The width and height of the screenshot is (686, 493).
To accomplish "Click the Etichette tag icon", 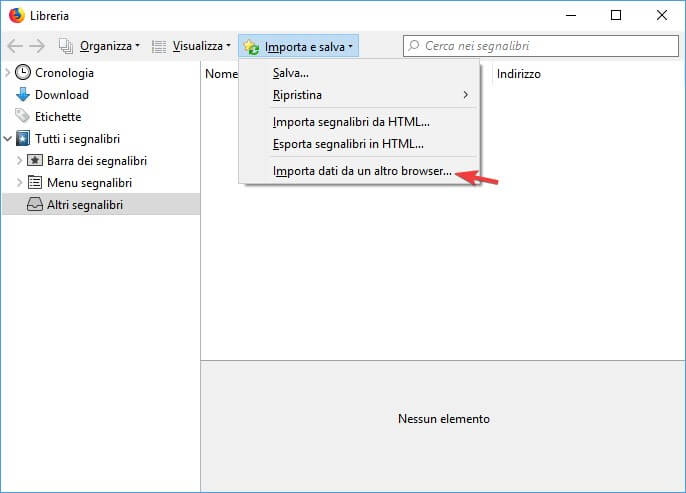I will pyautogui.click(x=22, y=116).
